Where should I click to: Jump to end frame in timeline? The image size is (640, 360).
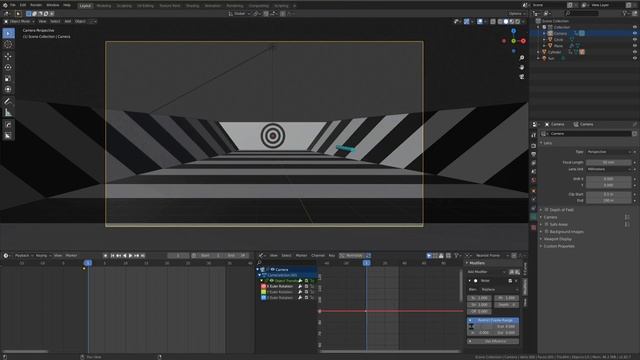(143, 256)
